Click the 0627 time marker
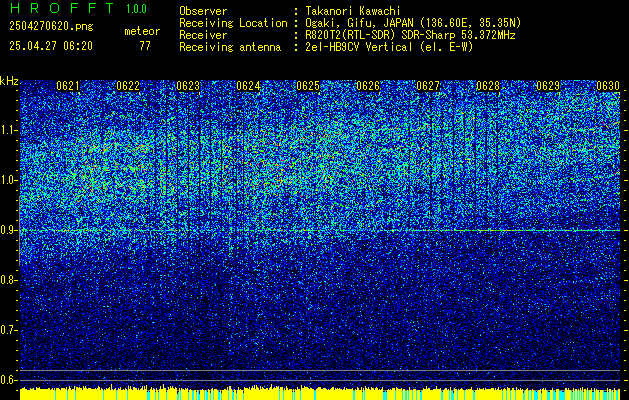The image size is (629, 400). 428,86
